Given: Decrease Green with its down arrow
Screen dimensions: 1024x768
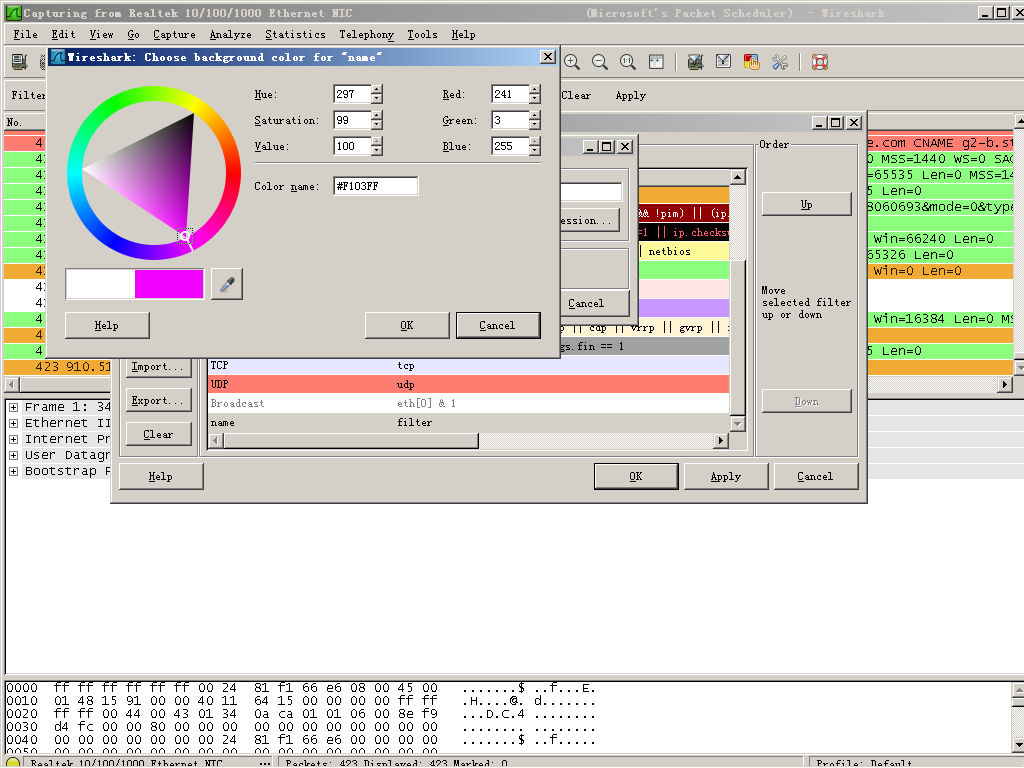Looking at the screenshot, I should (x=535, y=125).
